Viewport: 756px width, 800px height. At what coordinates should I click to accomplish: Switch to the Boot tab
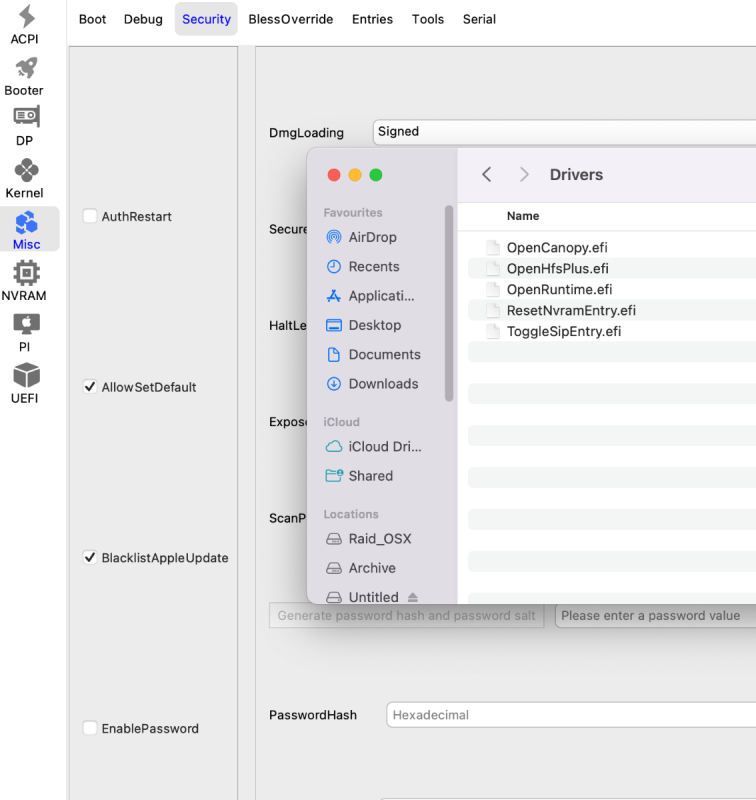click(x=92, y=19)
